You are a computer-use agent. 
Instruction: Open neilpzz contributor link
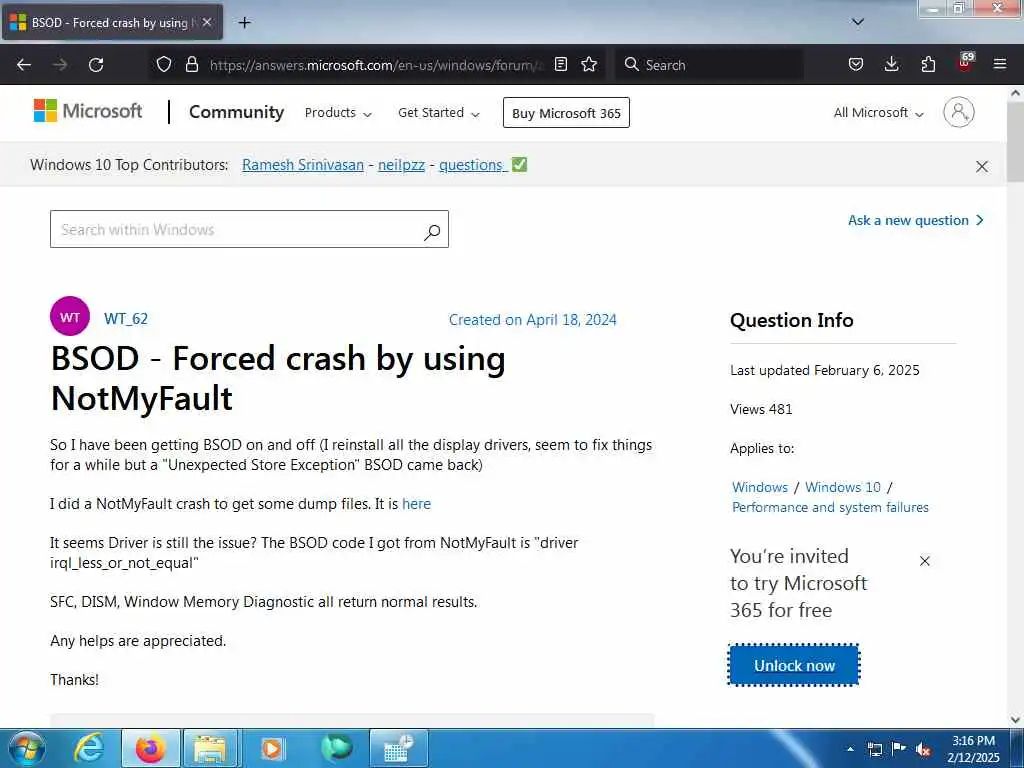pyautogui.click(x=402, y=165)
